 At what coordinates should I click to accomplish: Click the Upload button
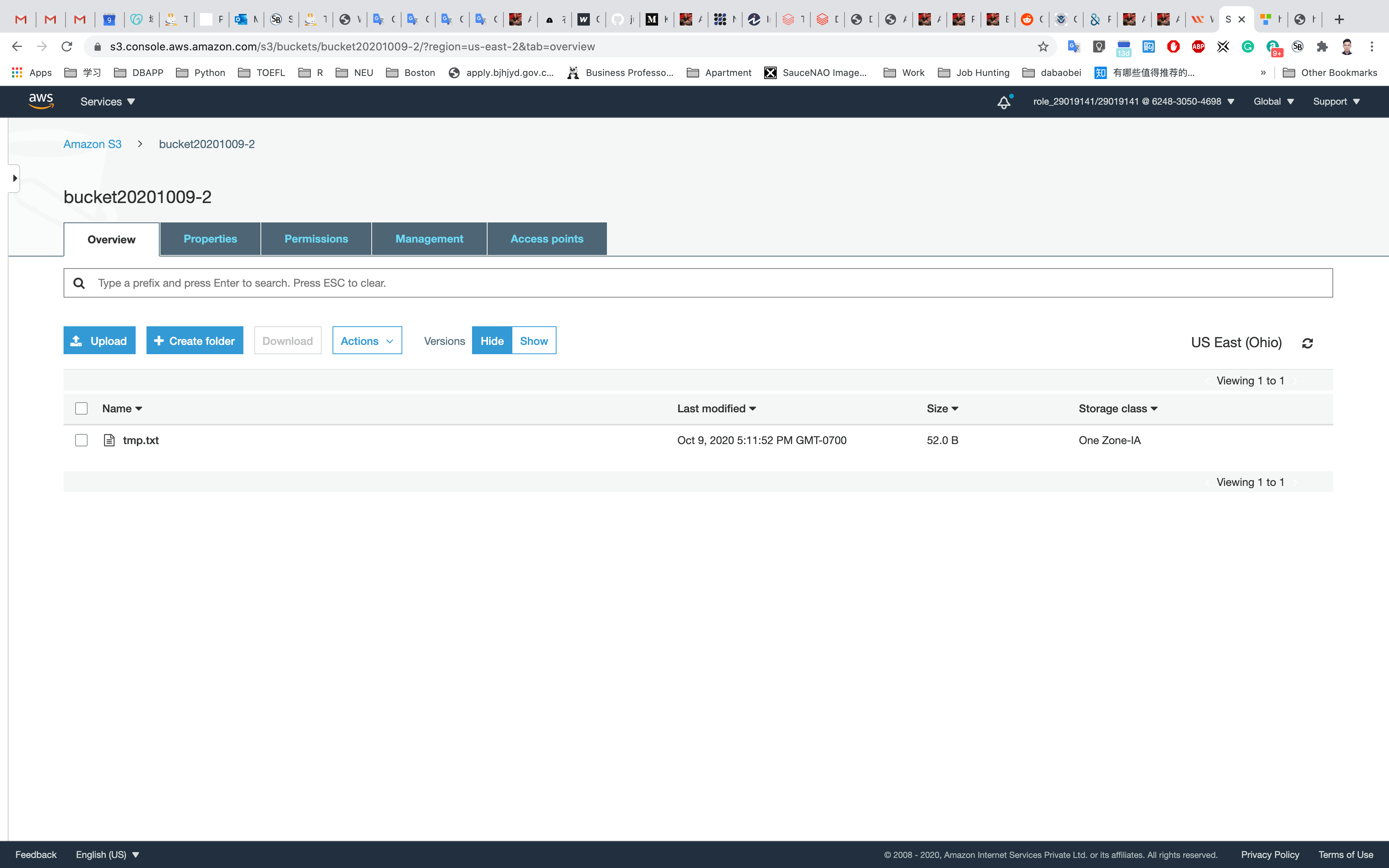pyautogui.click(x=99, y=341)
